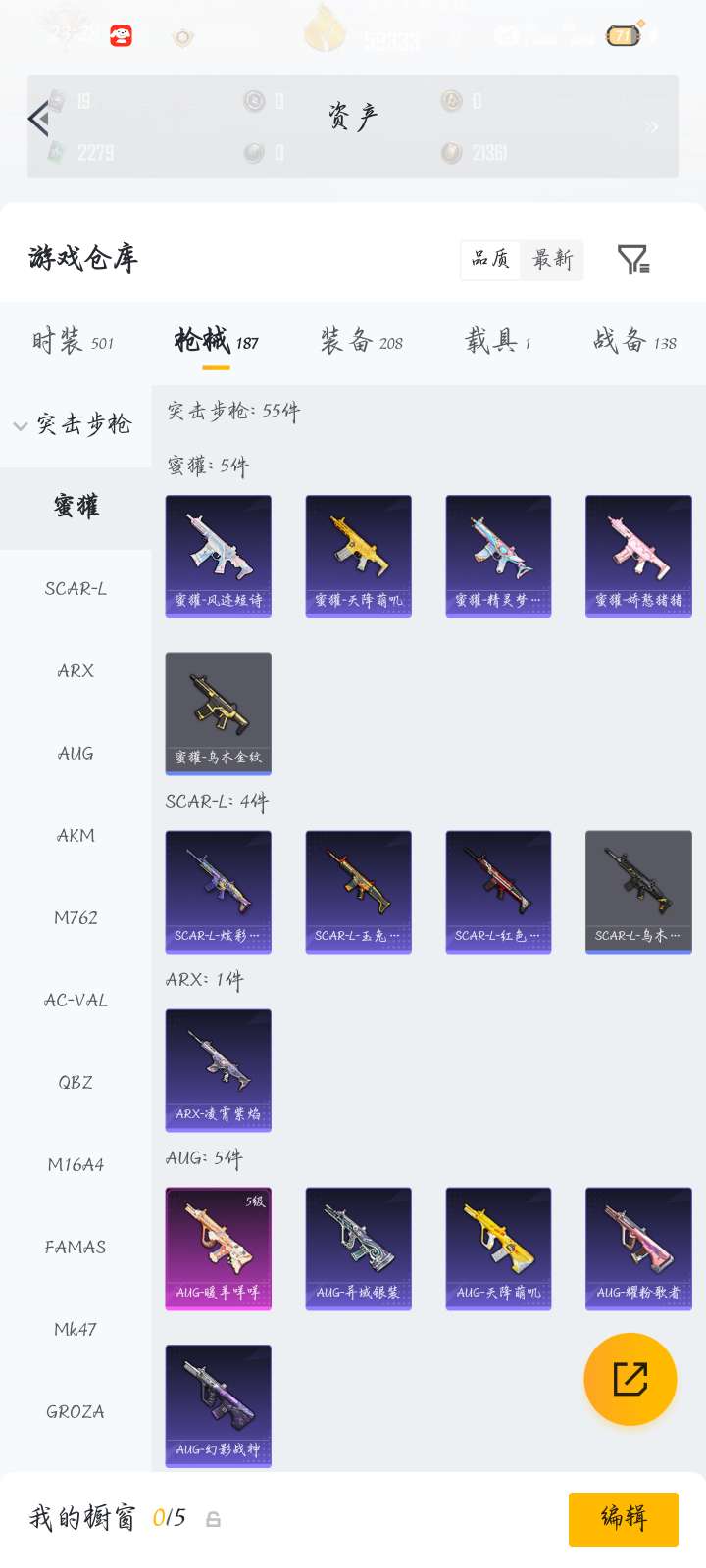Select the AUG-暖羊咩咩 level 5 skin
This screenshot has height=1568, width=706.
pyautogui.click(x=218, y=1249)
